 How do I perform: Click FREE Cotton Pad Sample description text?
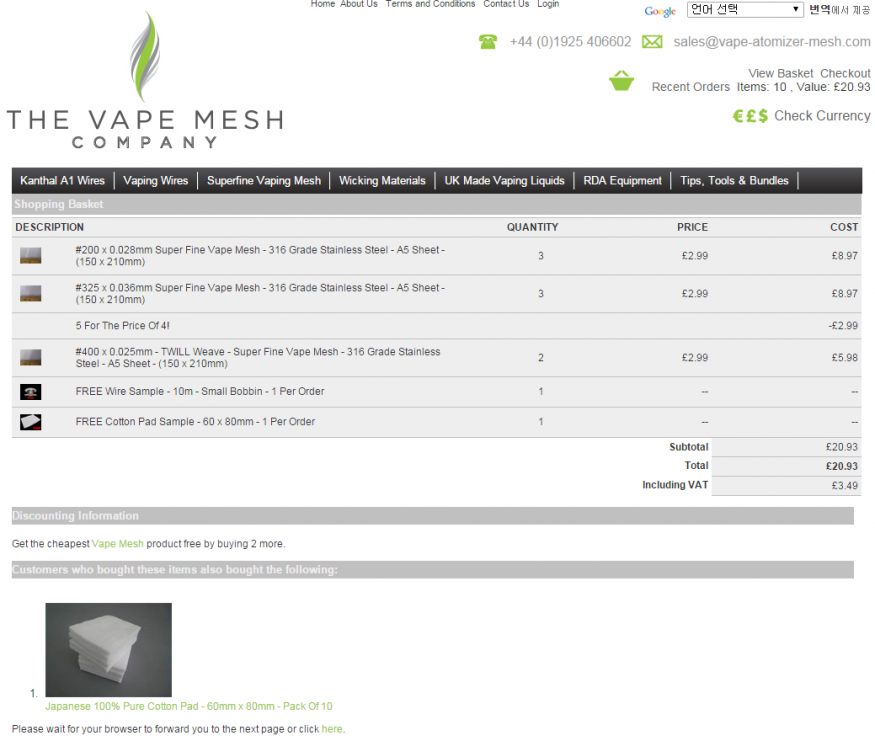pyautogui.click(x=195, y=422)
